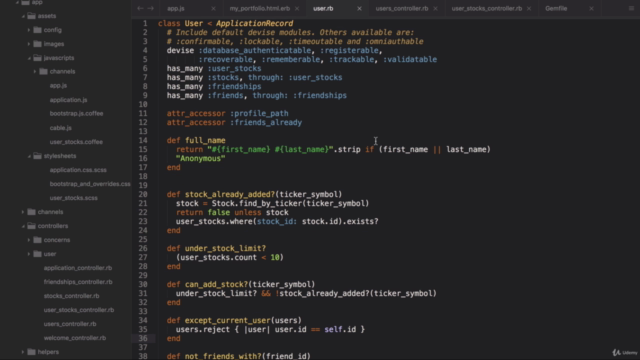The height and width of the screenshot is (360, 640).
Task: Click the user folder icon in controllers
Action: pyautogui.click(x=38, y=253)
